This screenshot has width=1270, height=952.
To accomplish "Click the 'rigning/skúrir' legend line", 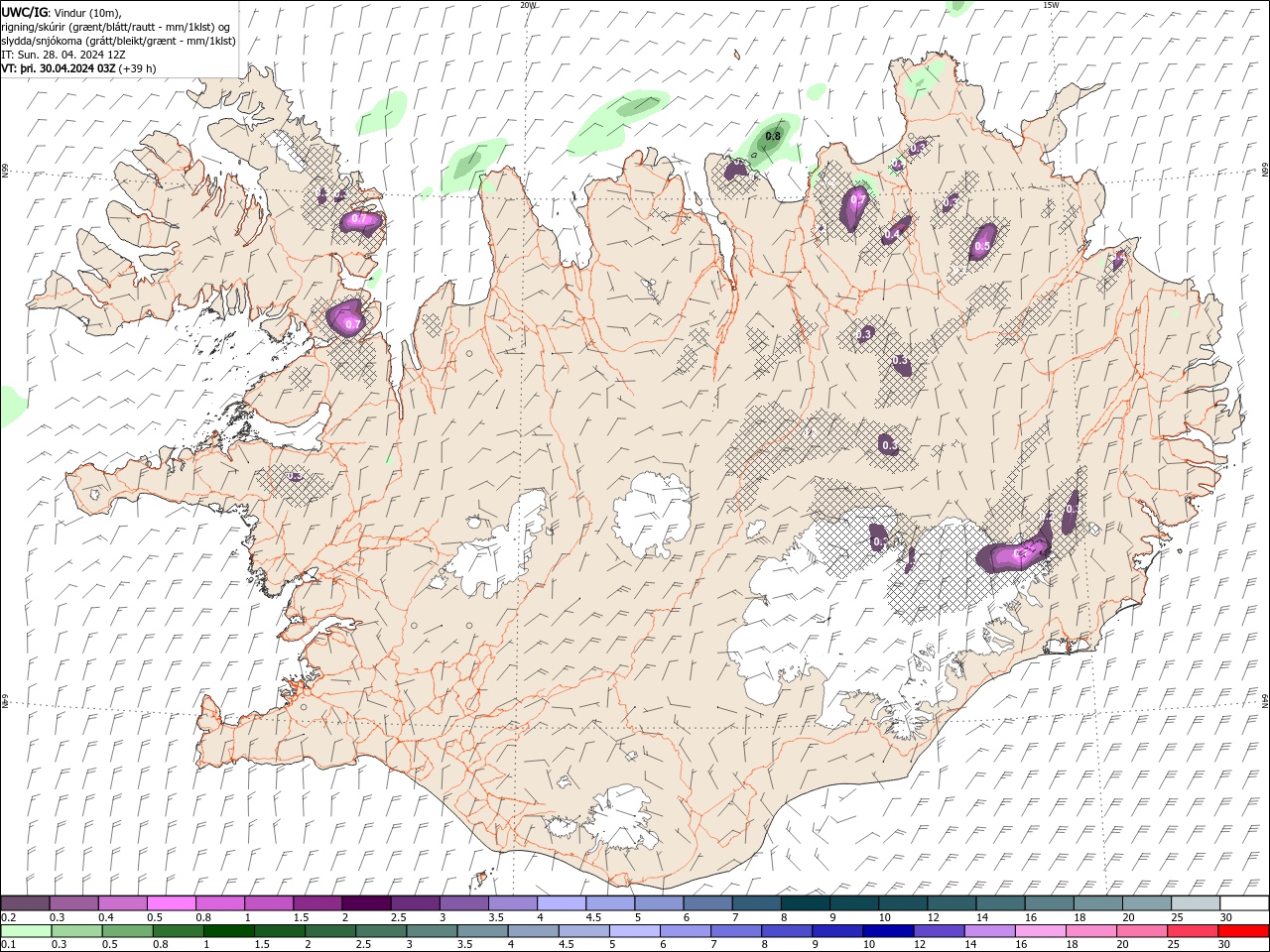I will pyautogui.click(x=116, y=26).
